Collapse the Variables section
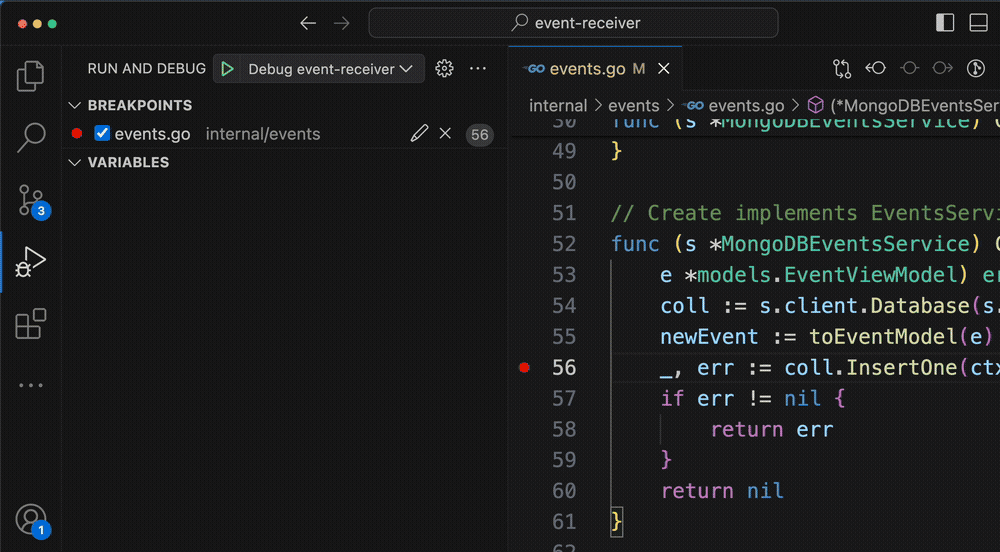This screenshot has height=552, width=1000. point(75,163)
